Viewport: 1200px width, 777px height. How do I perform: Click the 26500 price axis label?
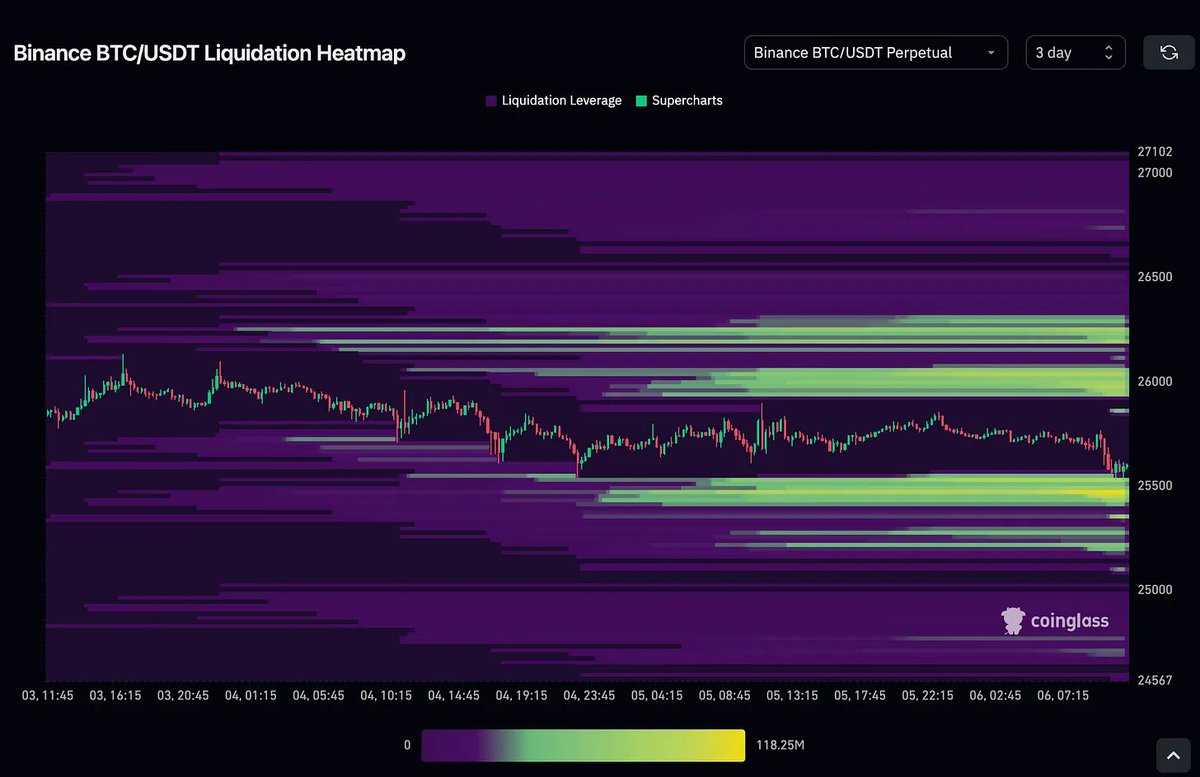click(1155, 277)
